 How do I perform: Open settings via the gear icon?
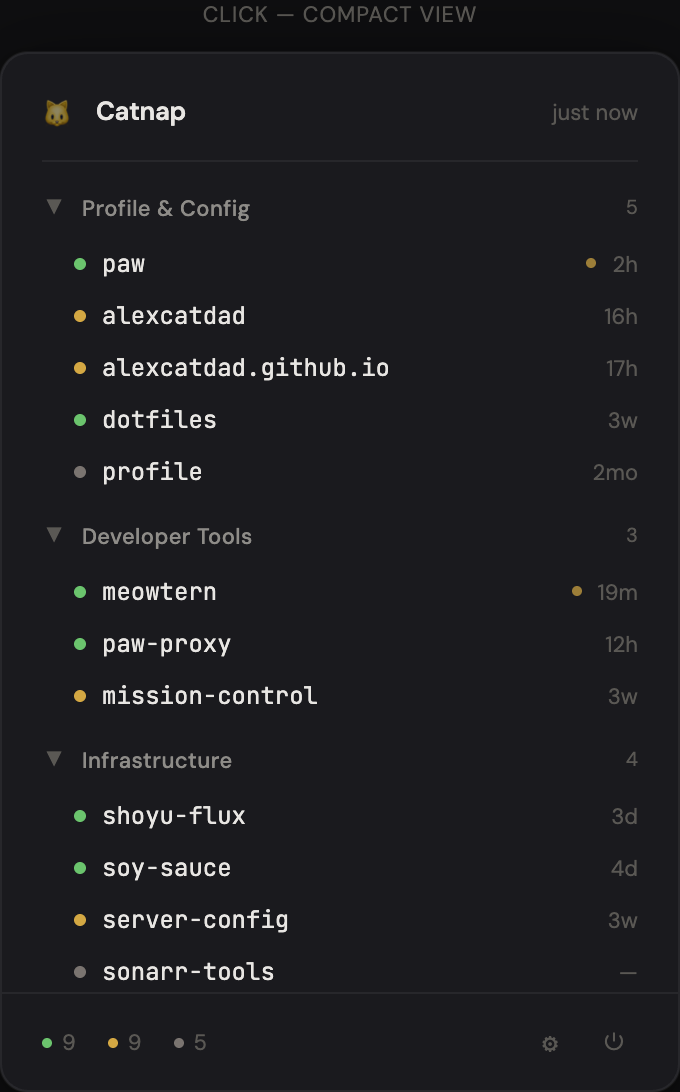click(x=550, y=1044)
